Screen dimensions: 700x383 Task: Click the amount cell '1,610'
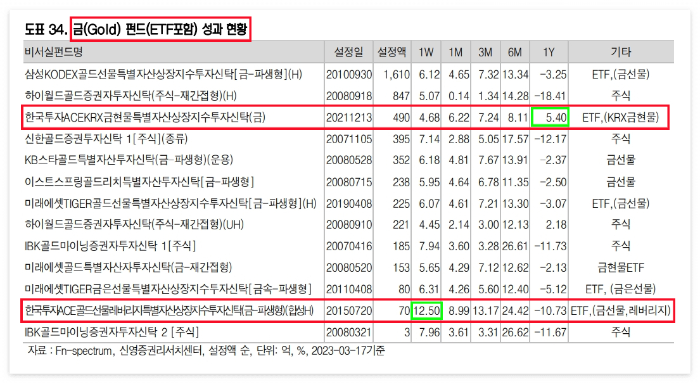(396, 75)
